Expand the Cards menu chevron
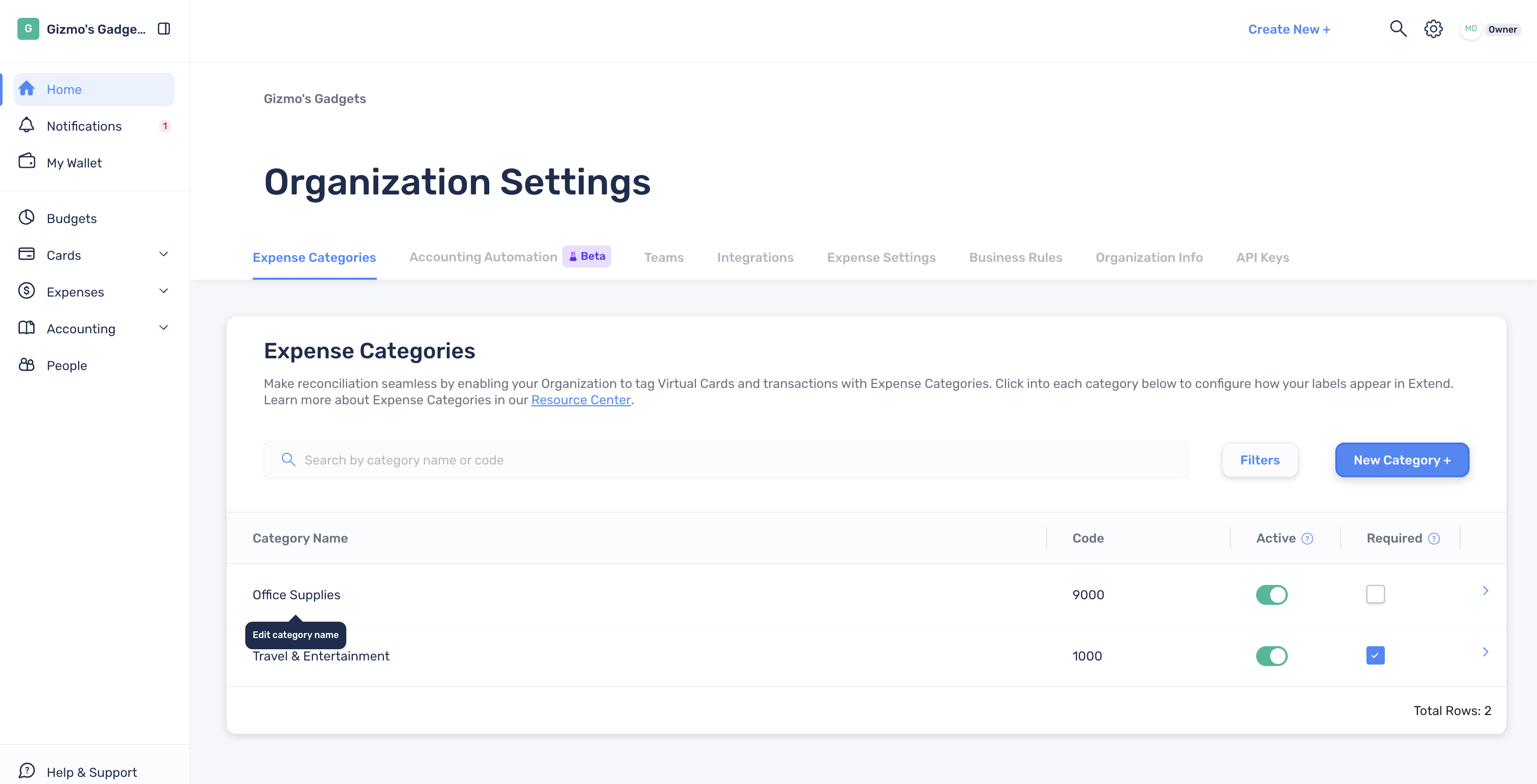The image size is (1537, 784). point(163,255)
